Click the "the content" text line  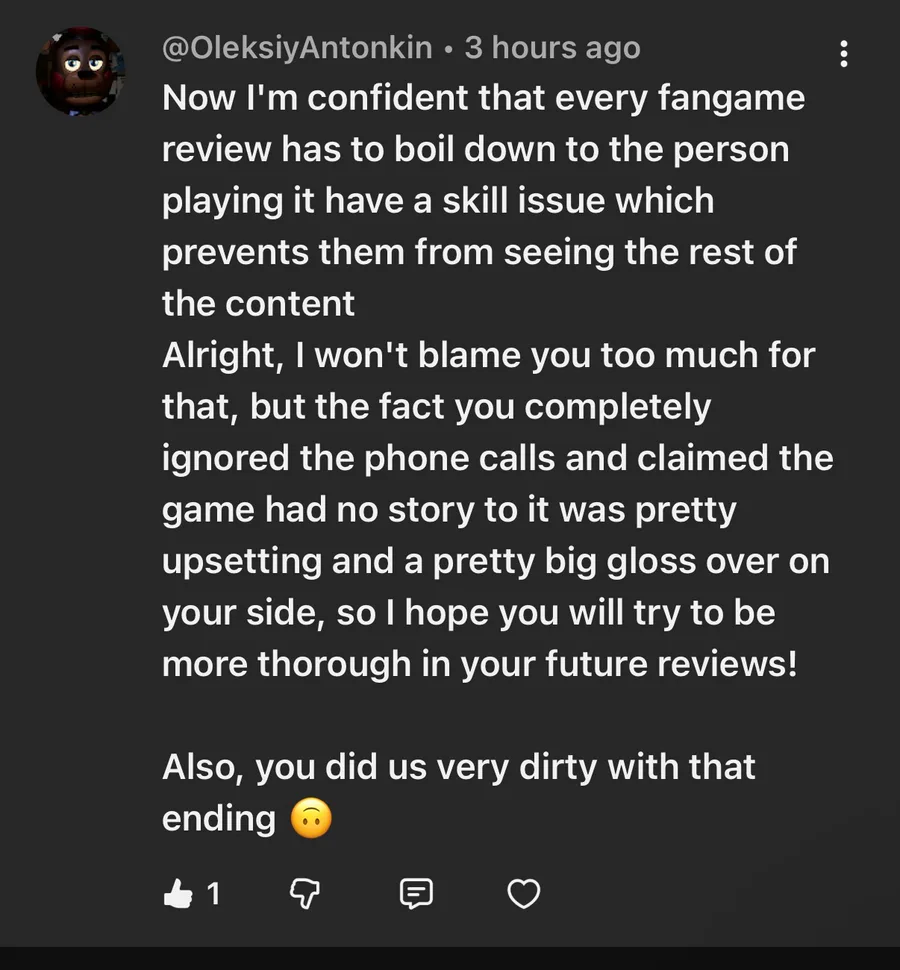point(258,304)
